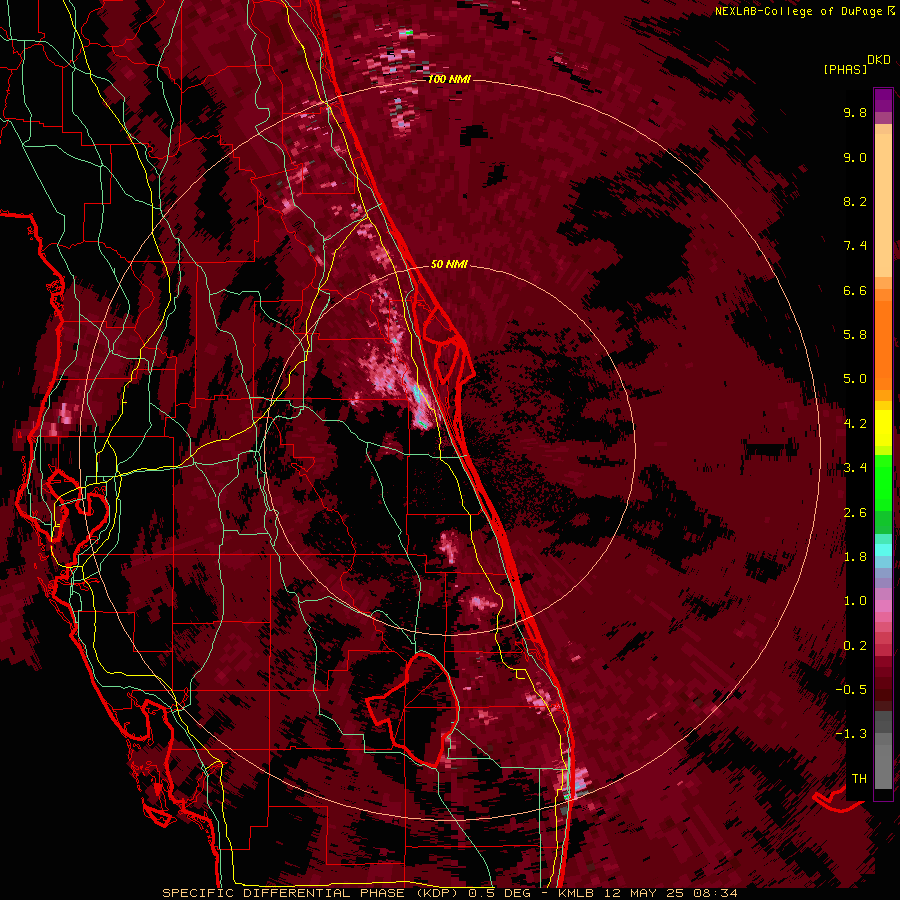
Task: Click the TH threshold label
Action: [859, 779]
